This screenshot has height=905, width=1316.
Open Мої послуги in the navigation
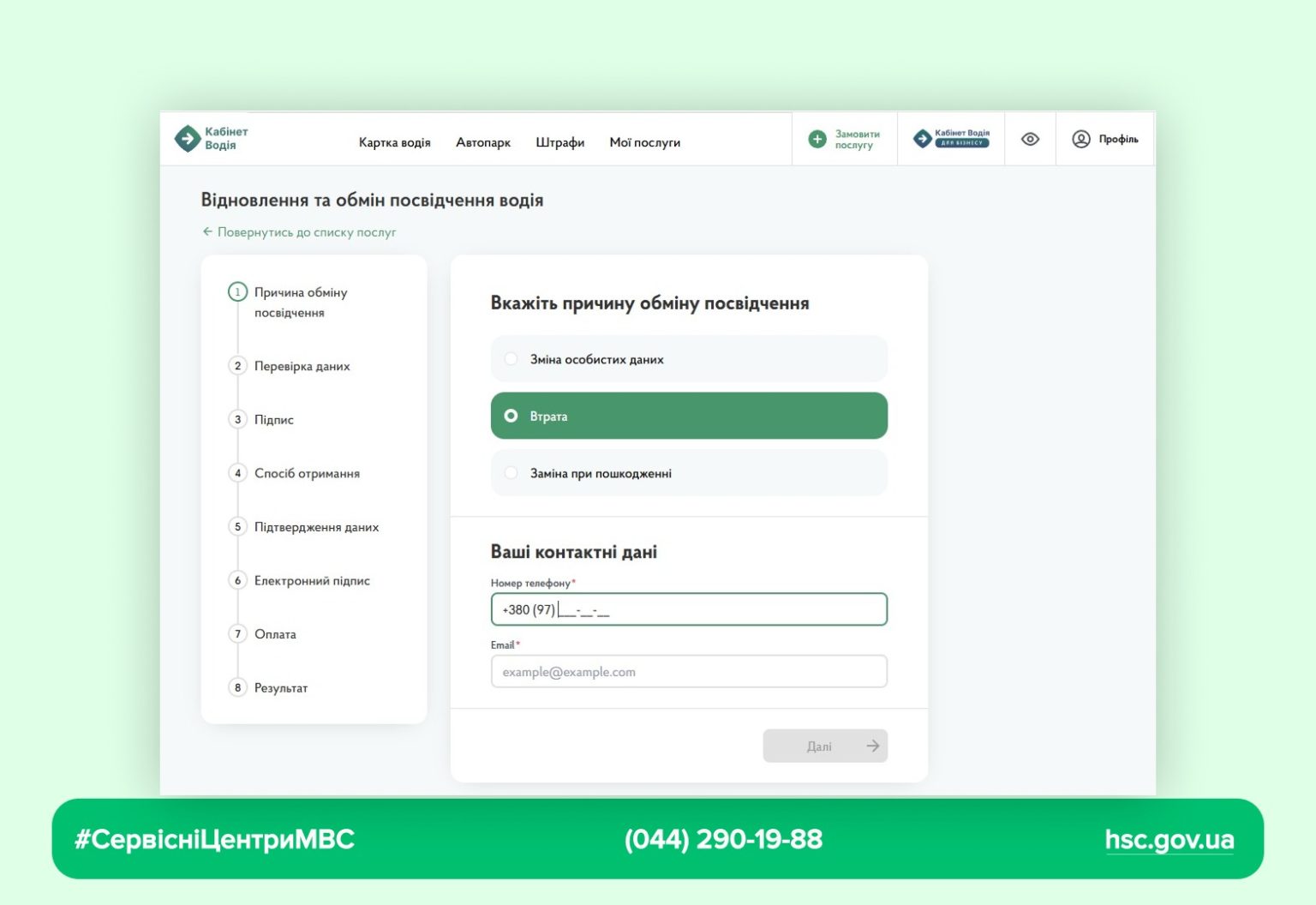click(x=644, y=142)
